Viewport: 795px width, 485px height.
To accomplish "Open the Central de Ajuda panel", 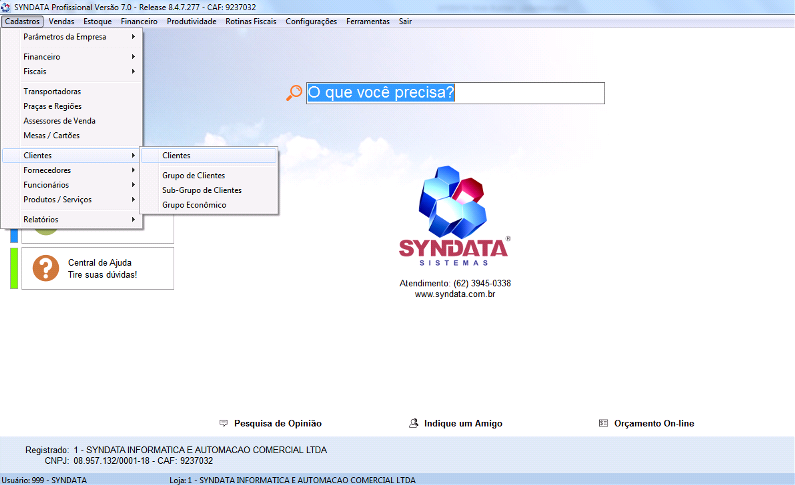I will [97, 269].
